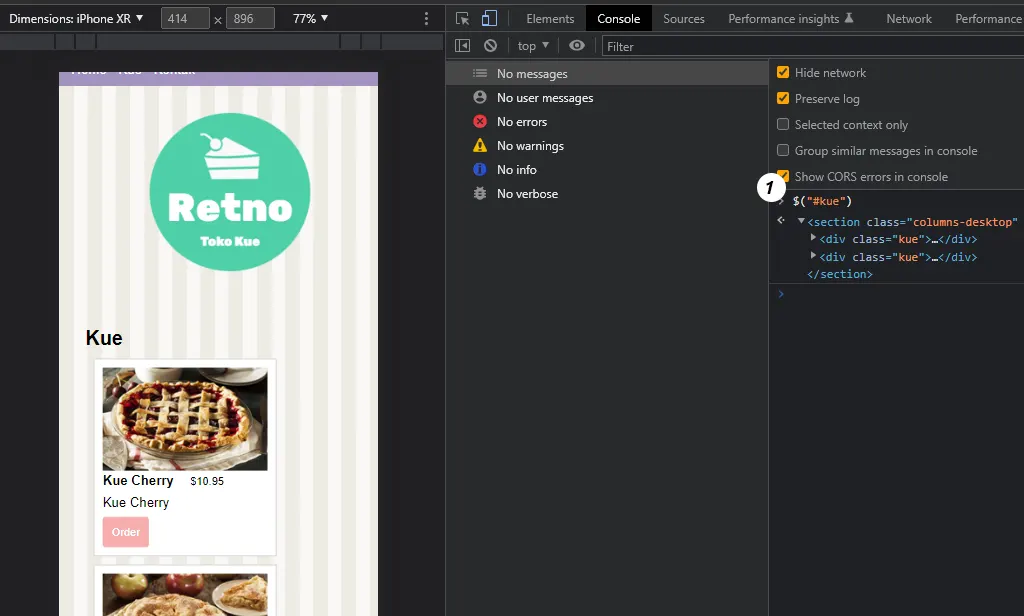Viewport: 1024px width, 616px height.
Task: Click the Performance insights flask icon
Action: (849, 18)
